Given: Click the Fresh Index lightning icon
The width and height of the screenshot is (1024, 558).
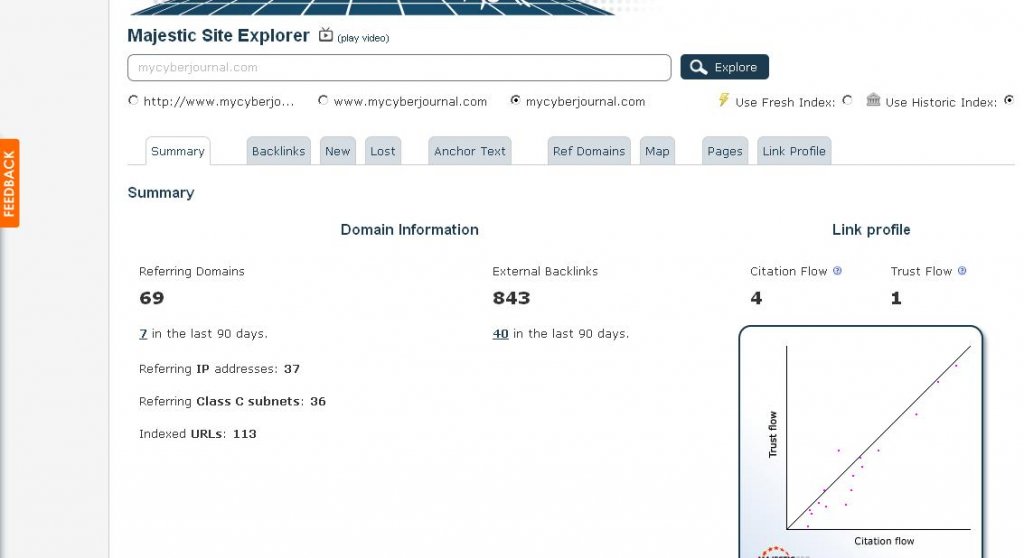Looking at the screenshot, I should (724, 100).
